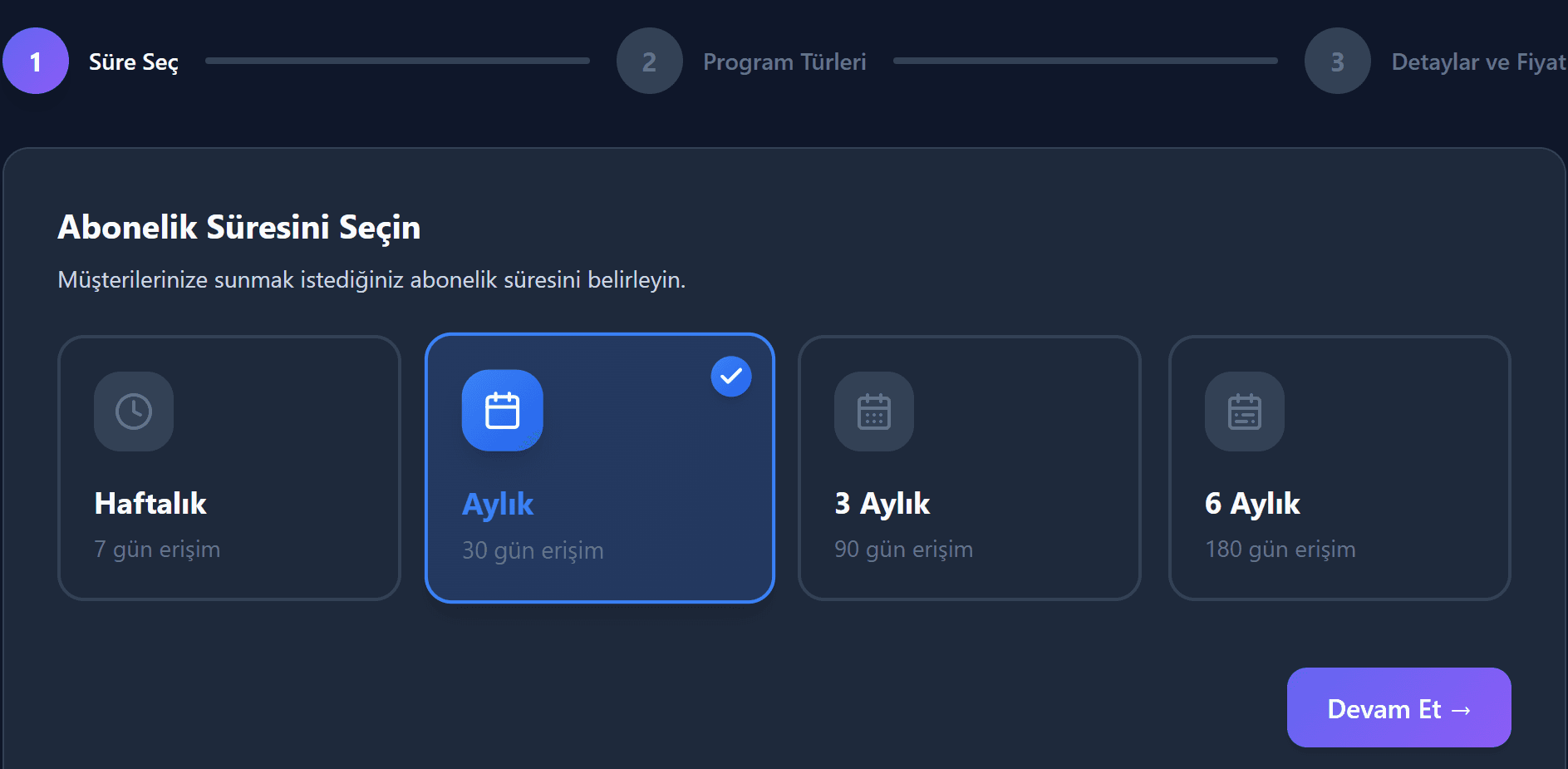
Task: Go to the Süre Seç step
Action: point(134,62)
